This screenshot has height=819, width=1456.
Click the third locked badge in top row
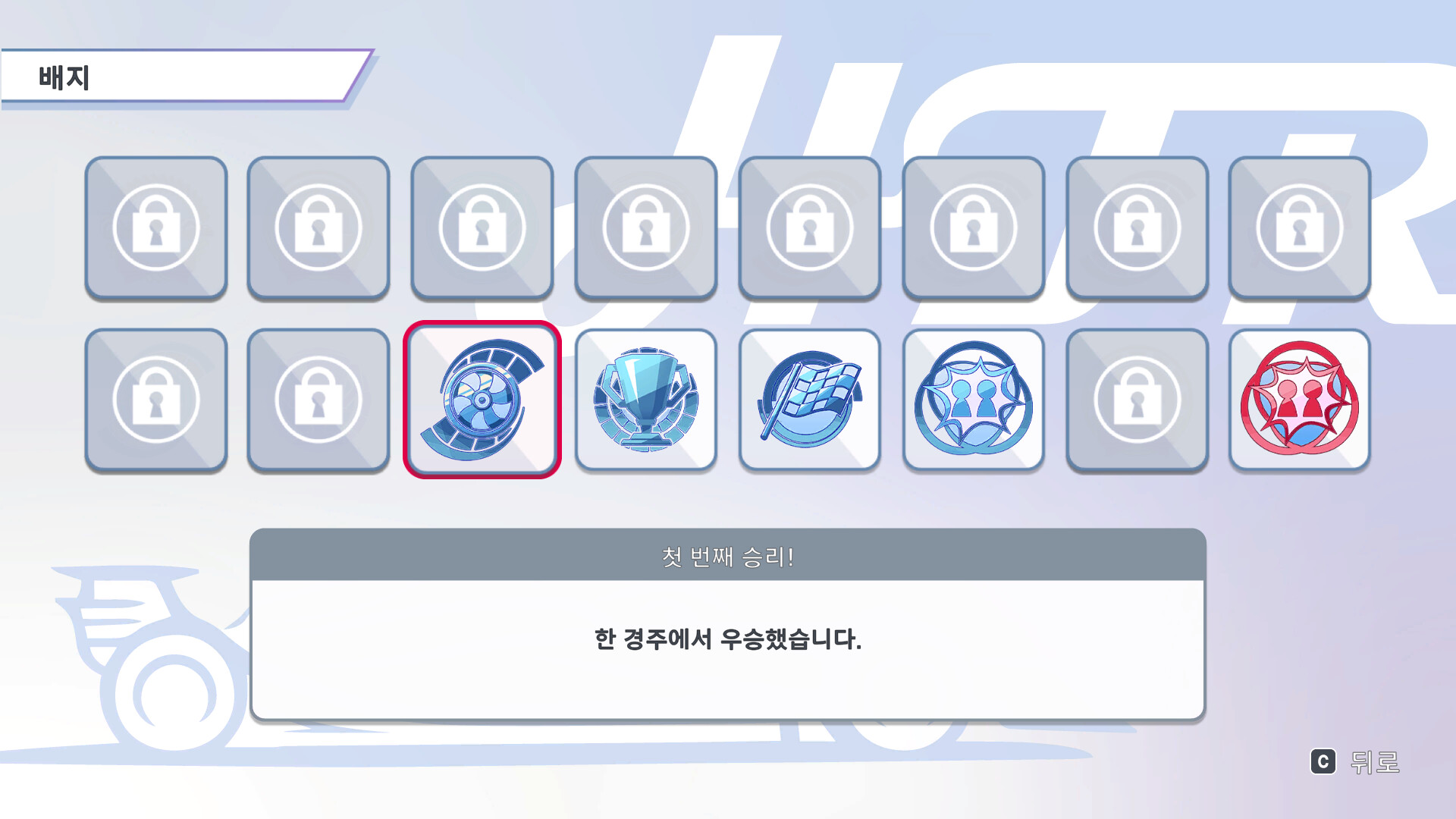[482, 227]
